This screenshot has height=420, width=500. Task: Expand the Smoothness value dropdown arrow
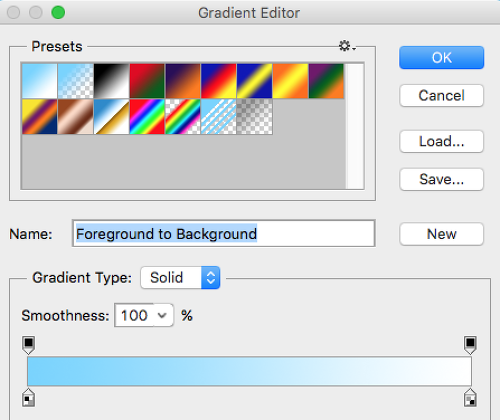[162, 315]
